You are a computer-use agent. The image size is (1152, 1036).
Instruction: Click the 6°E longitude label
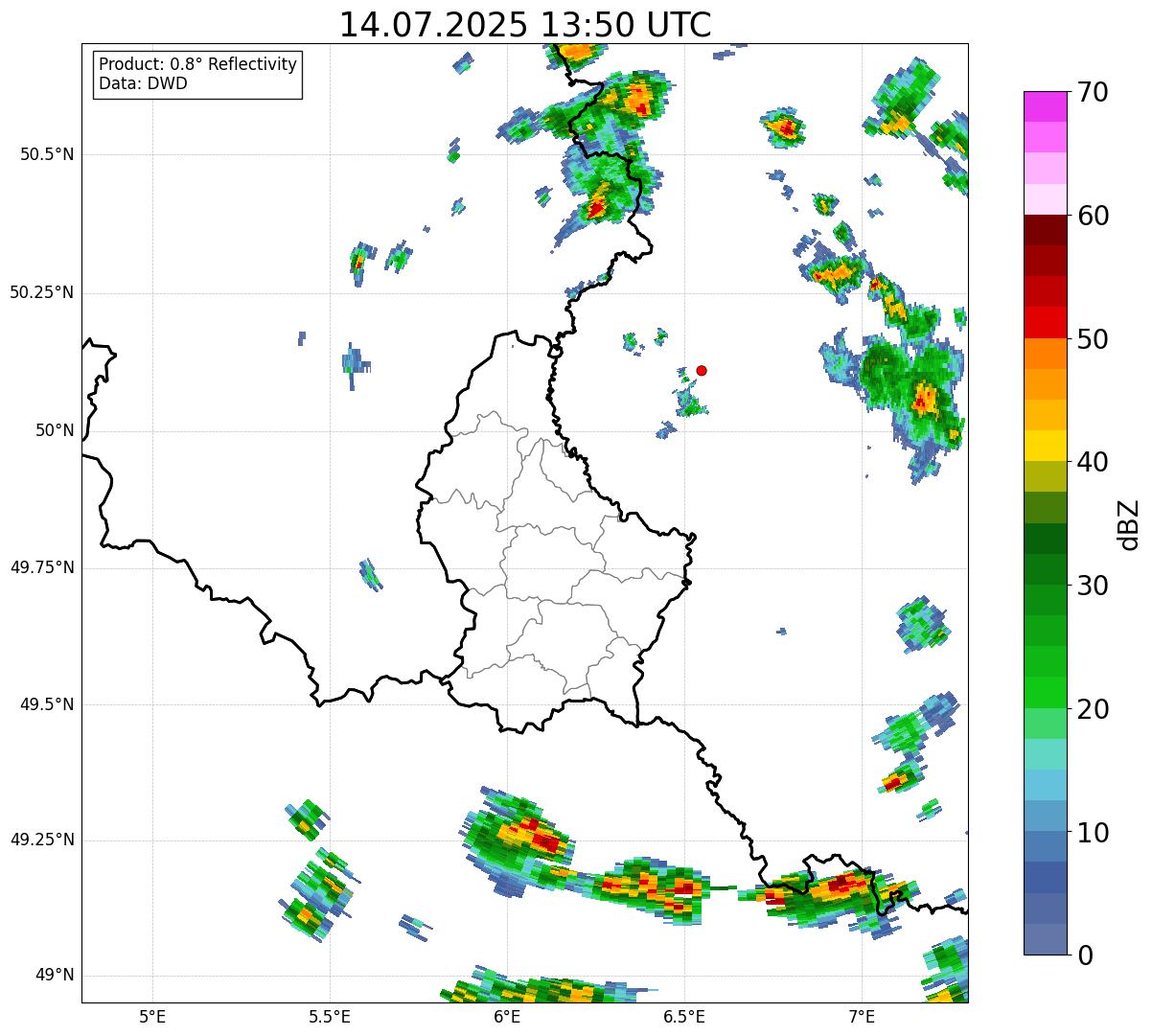pyautogui.click(x=507, y=1016)
